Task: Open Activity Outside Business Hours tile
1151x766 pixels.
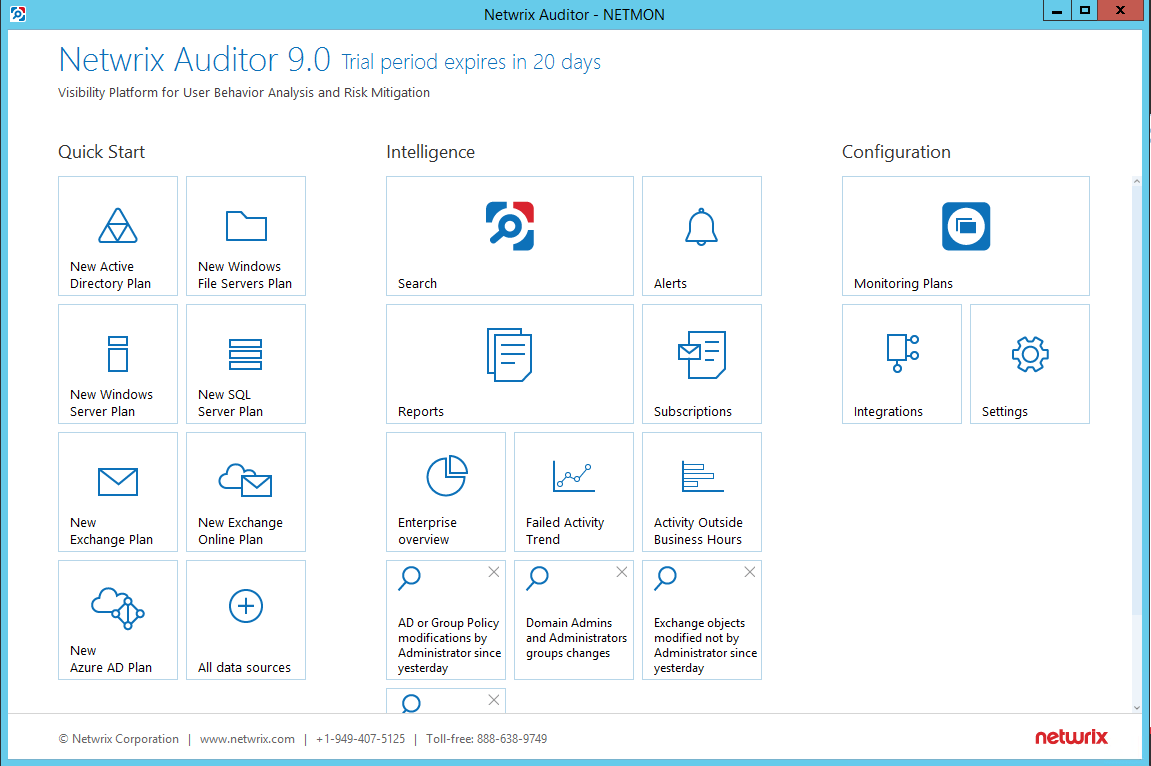Action: [702, 492]
